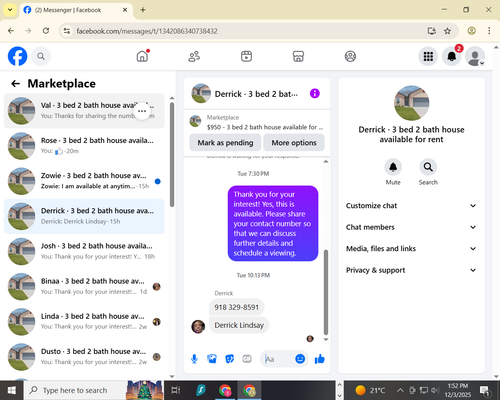Viewport: 500px width, 400px height.
Task: Open the Friends icon in top navigation
Action: (x=194, y=56)
